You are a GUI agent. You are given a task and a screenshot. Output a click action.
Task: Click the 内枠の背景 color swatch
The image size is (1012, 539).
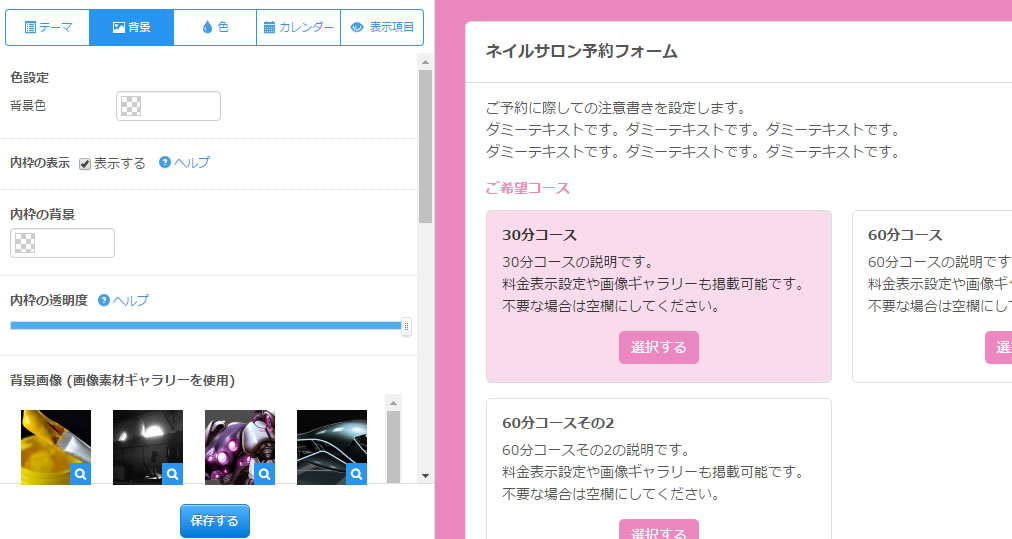pyautogui.click(x=62, y=243)
